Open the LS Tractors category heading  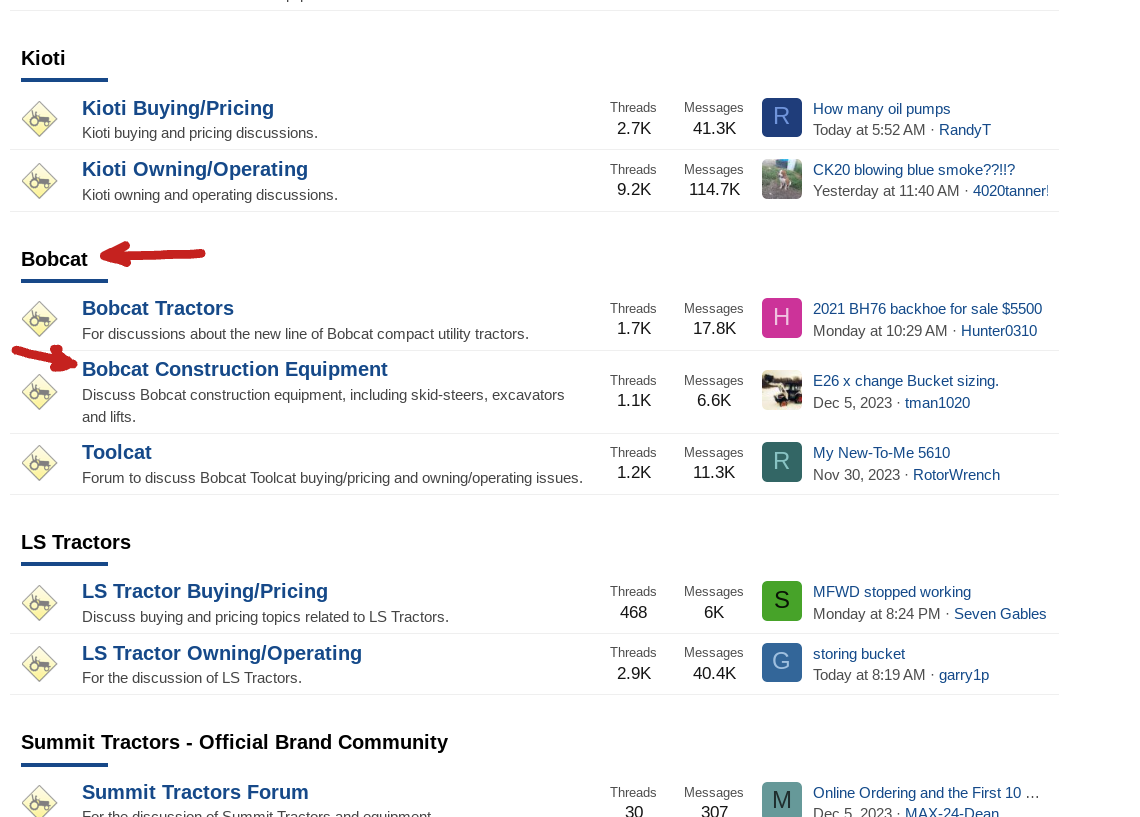[x=76, y=542]
